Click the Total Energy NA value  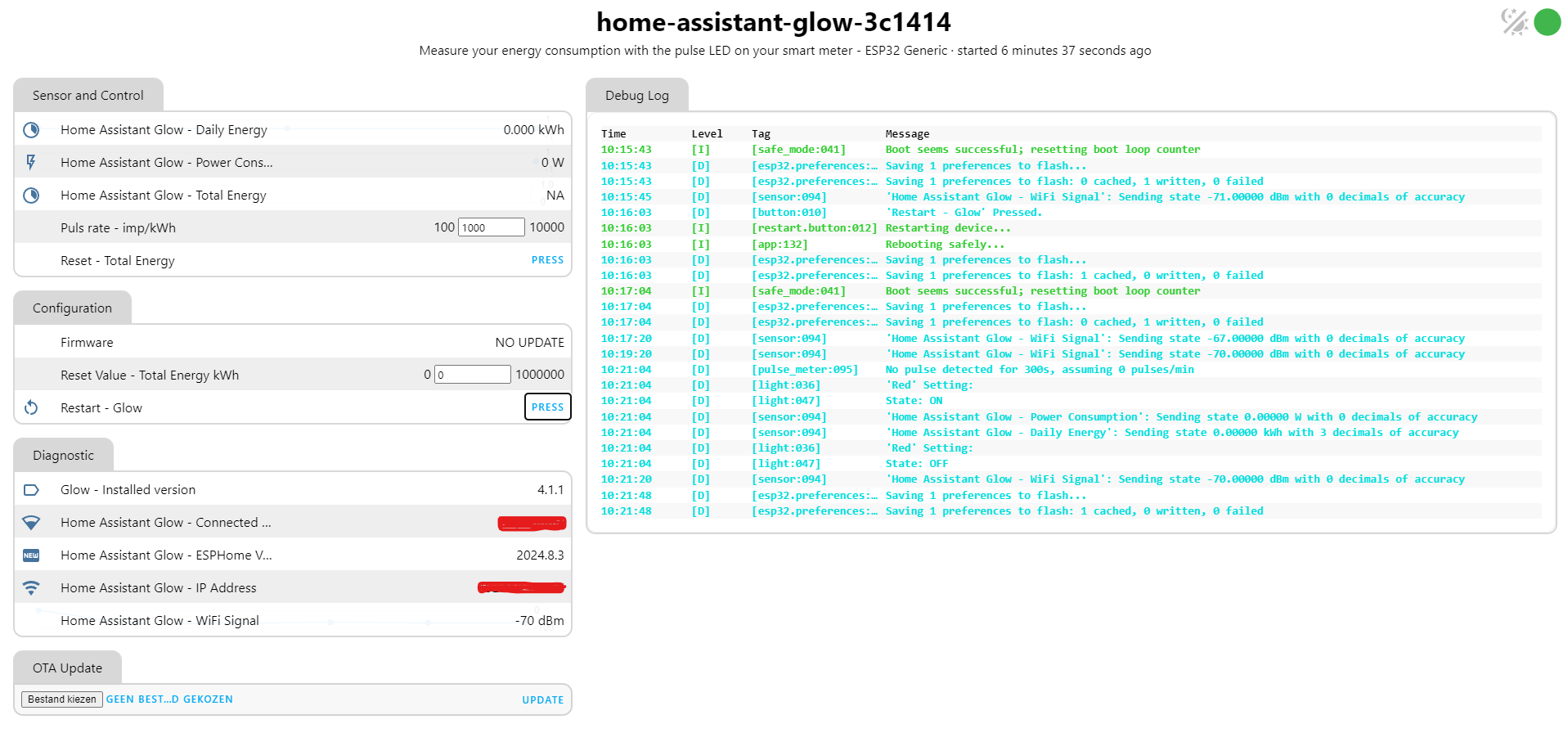(x=555, y=196)
